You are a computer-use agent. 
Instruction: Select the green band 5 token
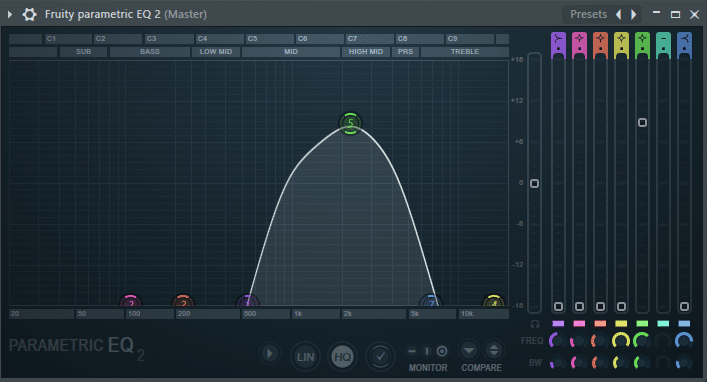(x=350, y=123)
